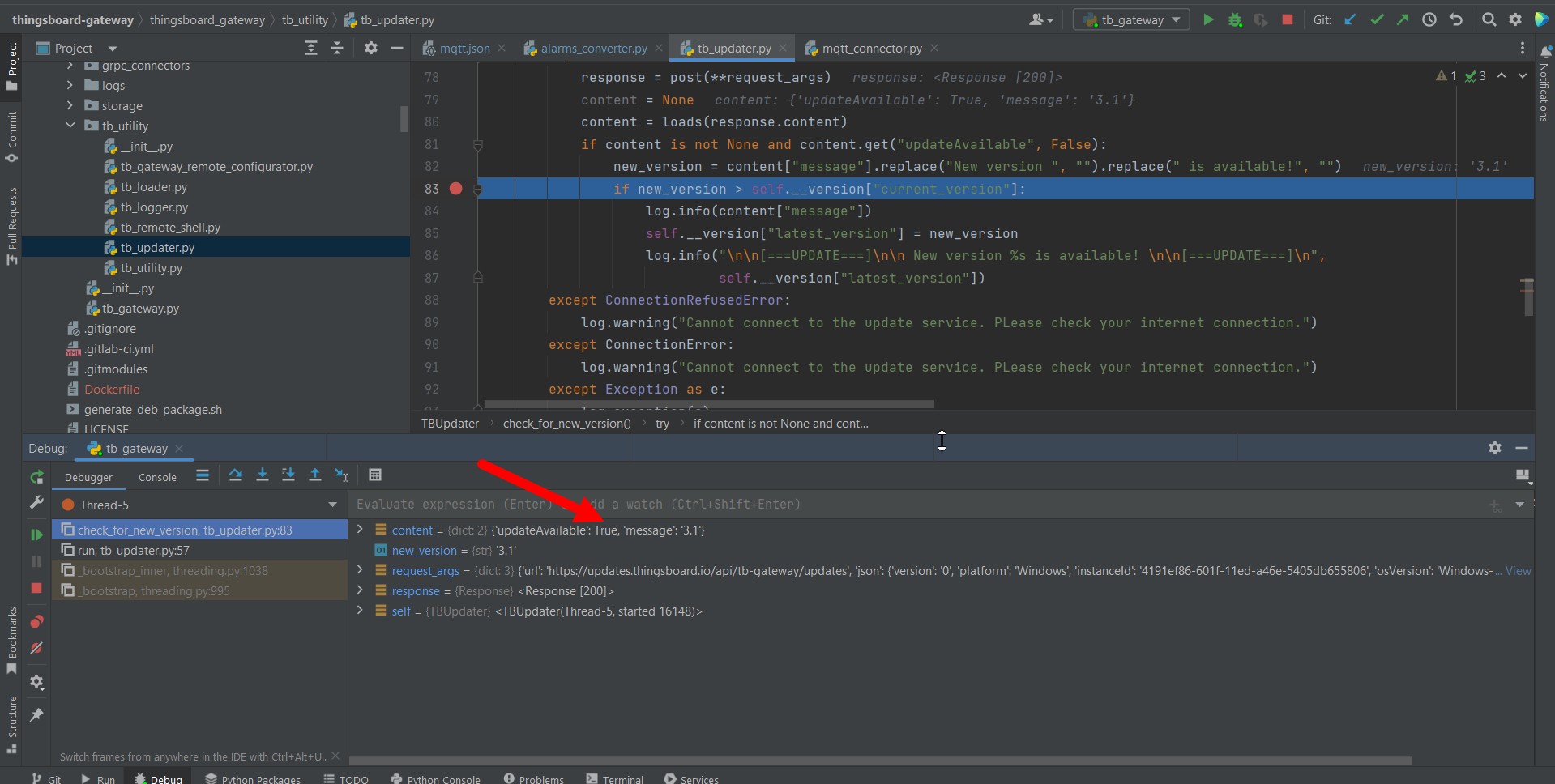Stop the running process in top toolbar
The image size is (1555, 784).
pos(1288,19)
